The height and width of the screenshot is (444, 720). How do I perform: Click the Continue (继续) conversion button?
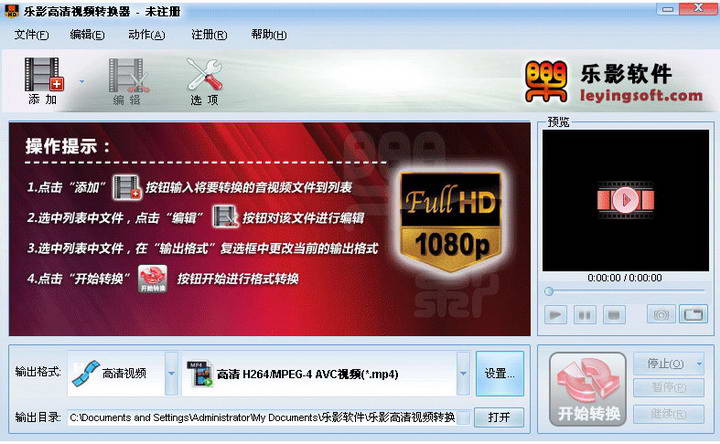click(669, 414)
